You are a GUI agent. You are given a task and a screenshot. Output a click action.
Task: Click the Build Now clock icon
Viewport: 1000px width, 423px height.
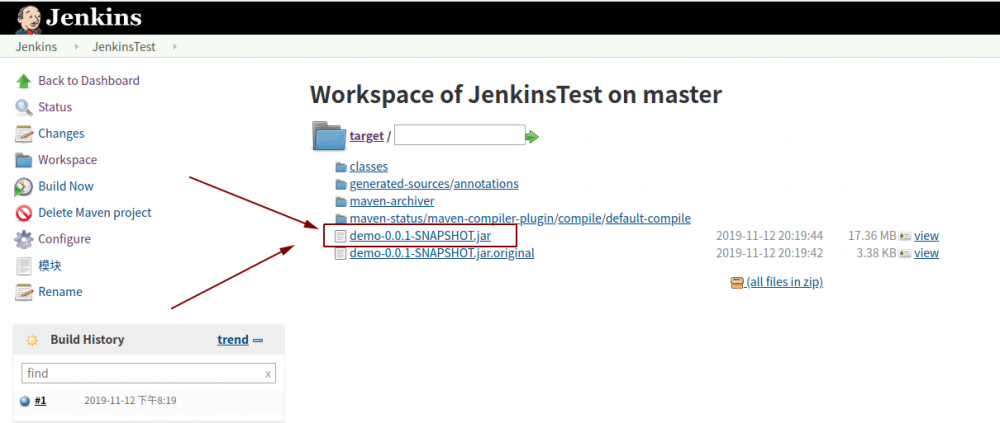point(24,187)
